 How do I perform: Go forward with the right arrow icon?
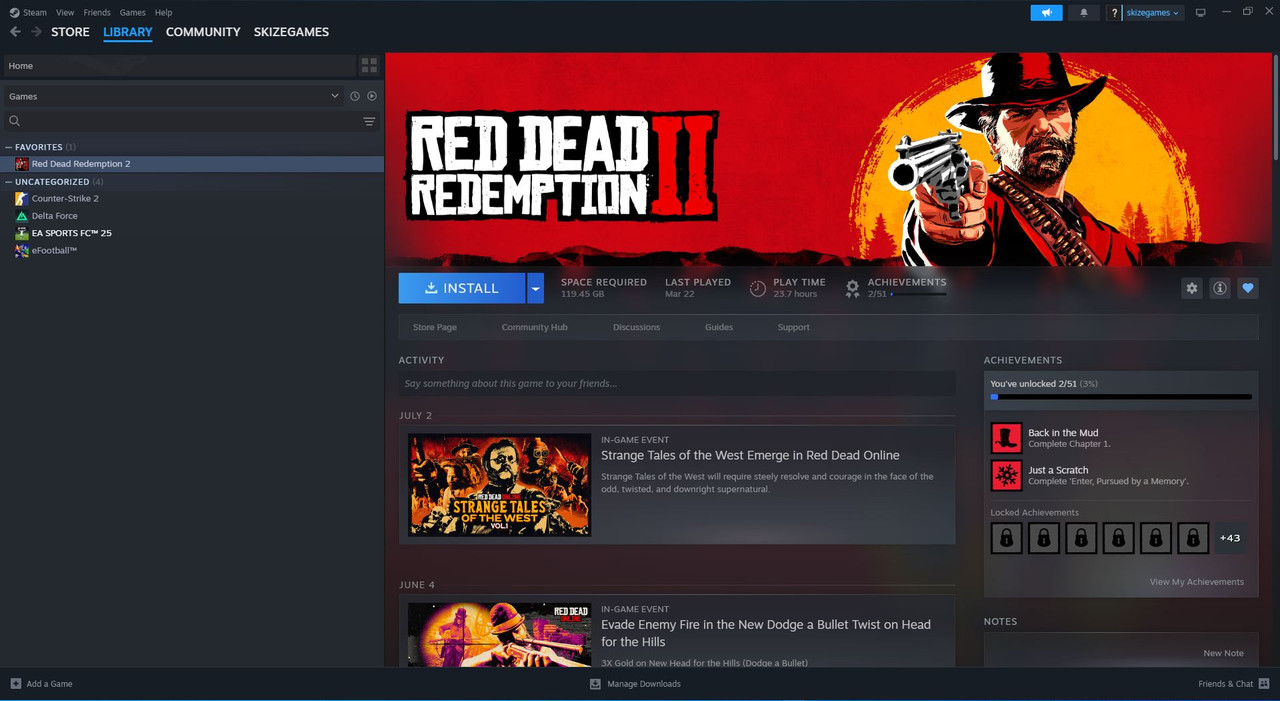tap(37, 32)
